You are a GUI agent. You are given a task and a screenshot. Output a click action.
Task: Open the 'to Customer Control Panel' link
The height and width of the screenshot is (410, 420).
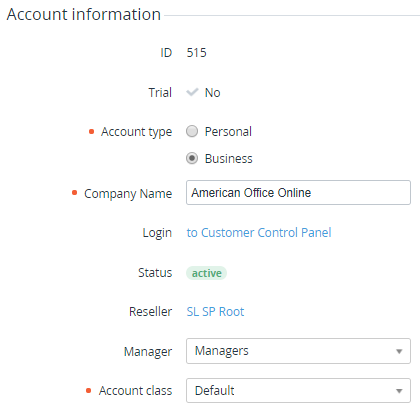tap(259, 232)
